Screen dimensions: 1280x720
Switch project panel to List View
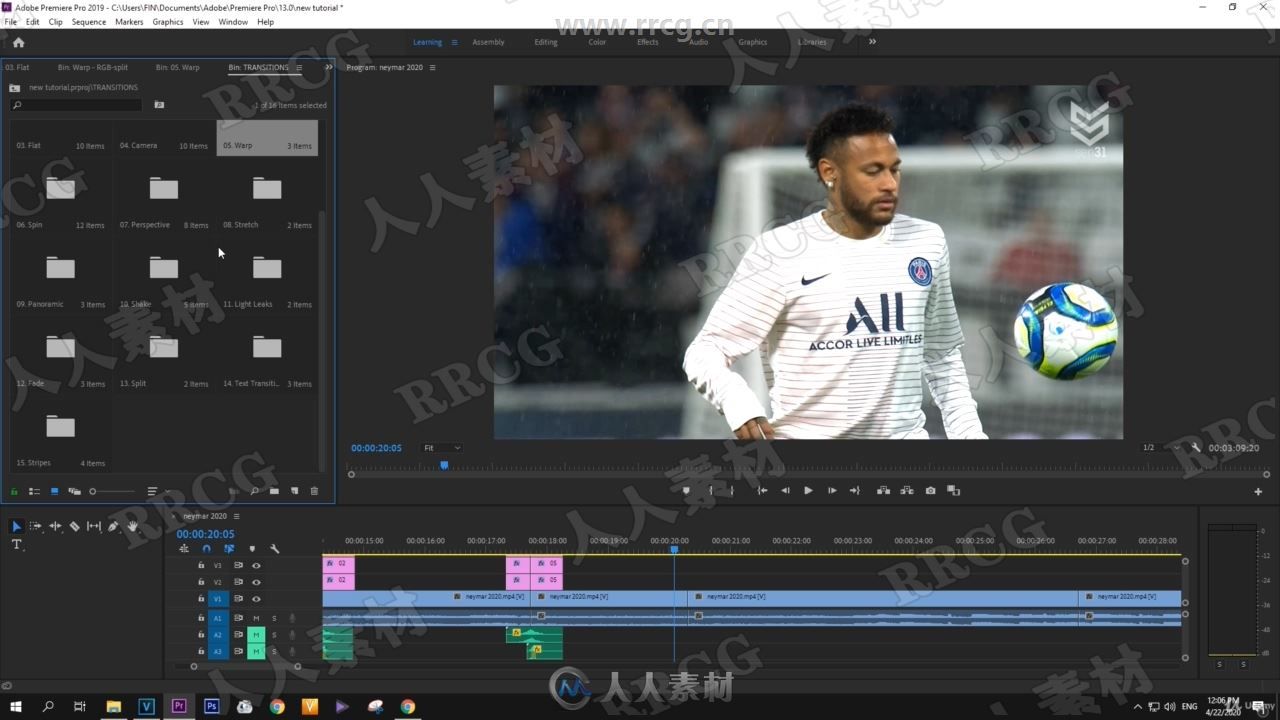[34, 491]
